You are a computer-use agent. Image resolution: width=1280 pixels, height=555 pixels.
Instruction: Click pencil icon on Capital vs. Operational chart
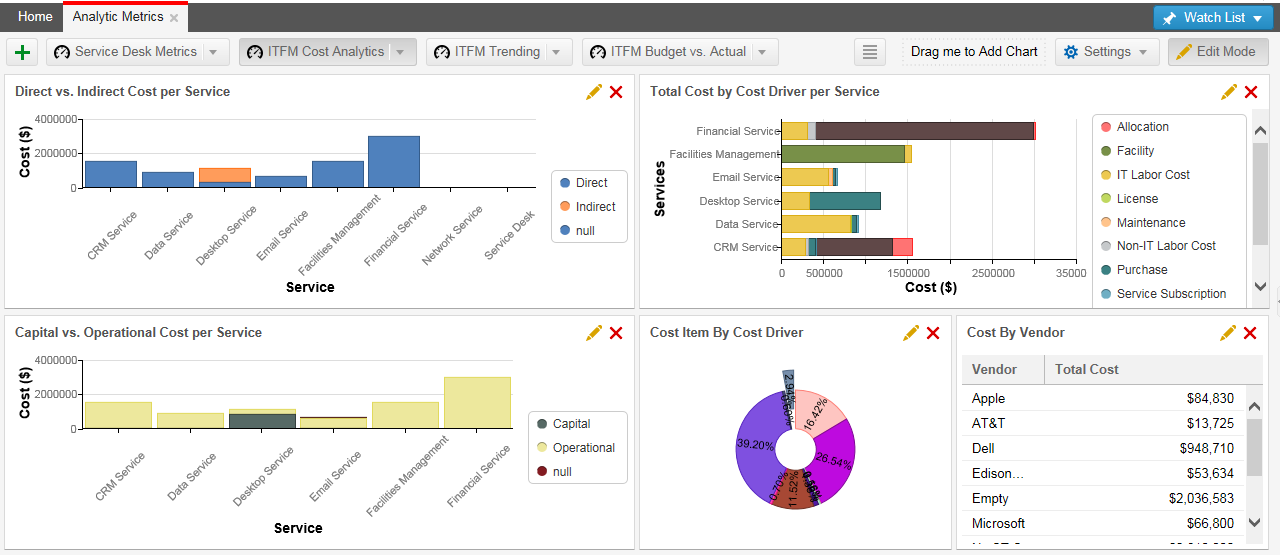[x=594, y=333]
